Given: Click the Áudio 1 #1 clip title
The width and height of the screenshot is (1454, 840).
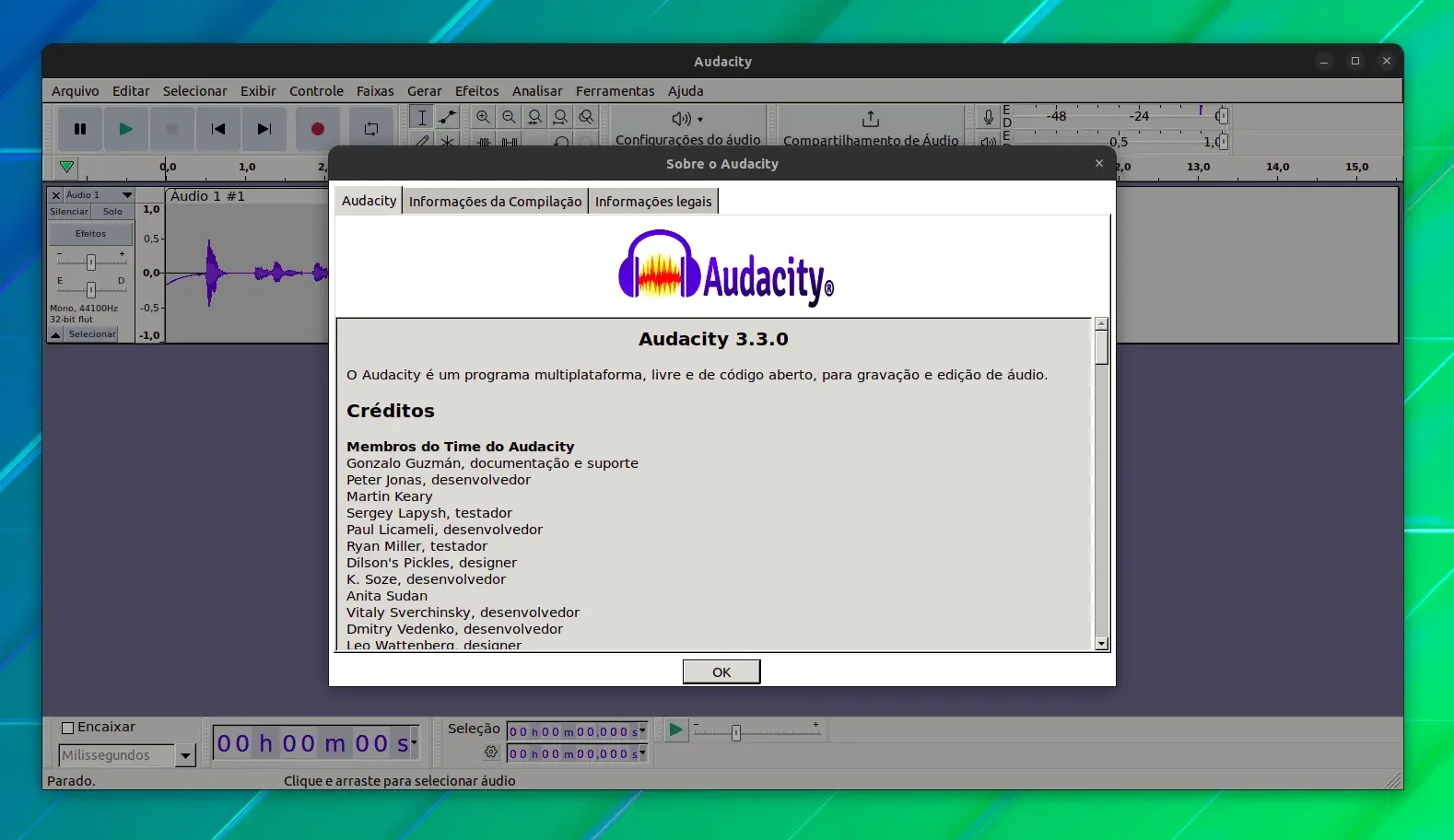Looking at the screenshot, I should (x=207, y=196).
